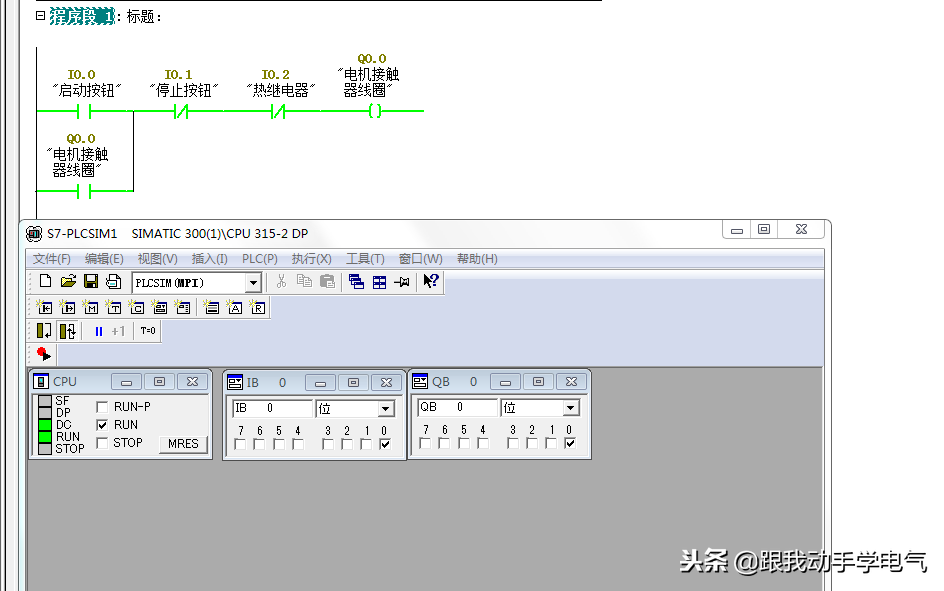Toggle bit 0 checkbox in IB window
Screen dimensions: 944x591
[385, 444]
